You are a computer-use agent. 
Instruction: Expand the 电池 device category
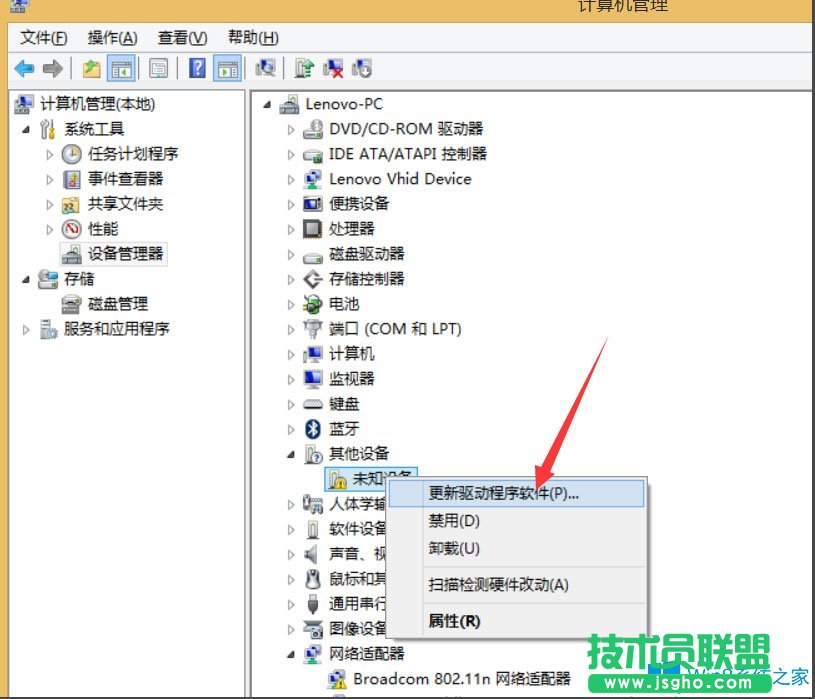click(x=290, y=304)
